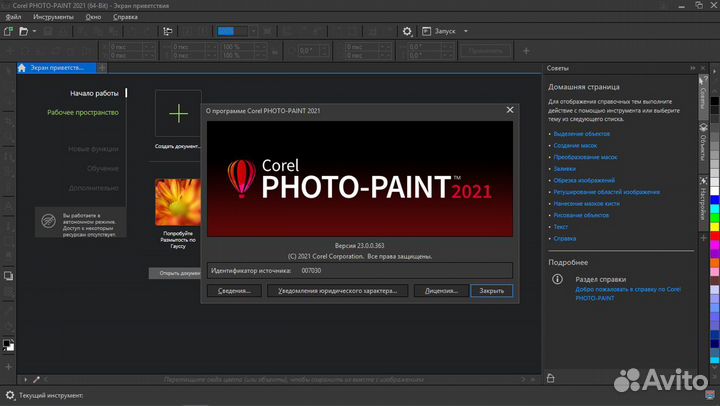The image size is (720, 406).
Task: Open Ретуширование областей изображения link
Action: (x=606, y=192)
